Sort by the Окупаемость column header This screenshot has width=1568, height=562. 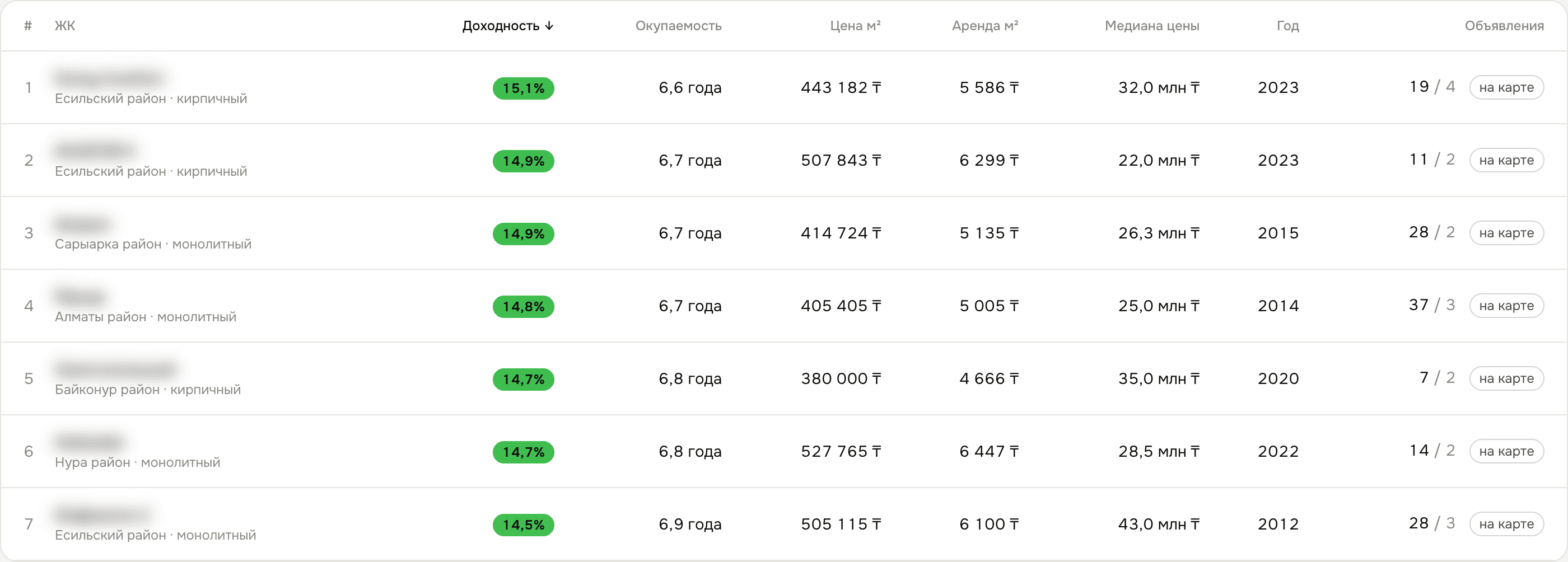(678, 26)
